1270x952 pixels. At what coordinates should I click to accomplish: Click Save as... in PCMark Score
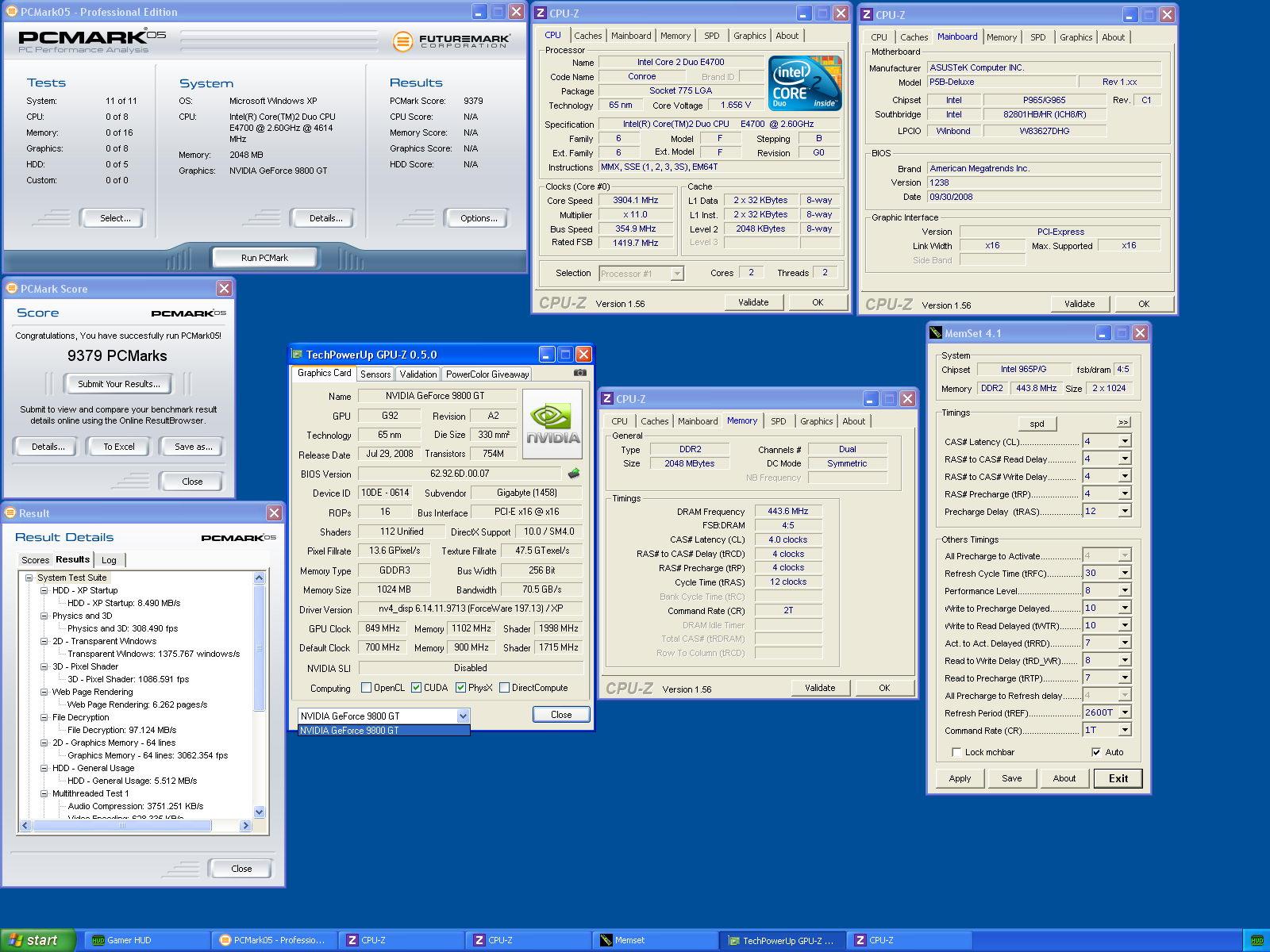coord(194,447)
